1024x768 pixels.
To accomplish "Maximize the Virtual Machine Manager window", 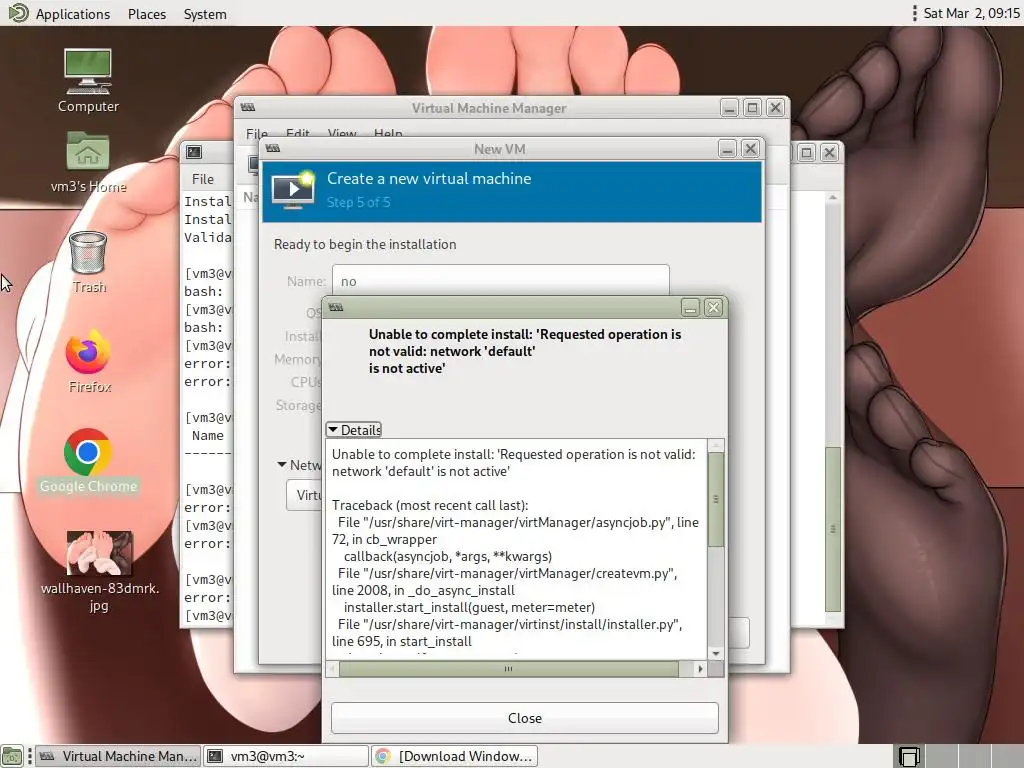I will click(x=752, y=107).
